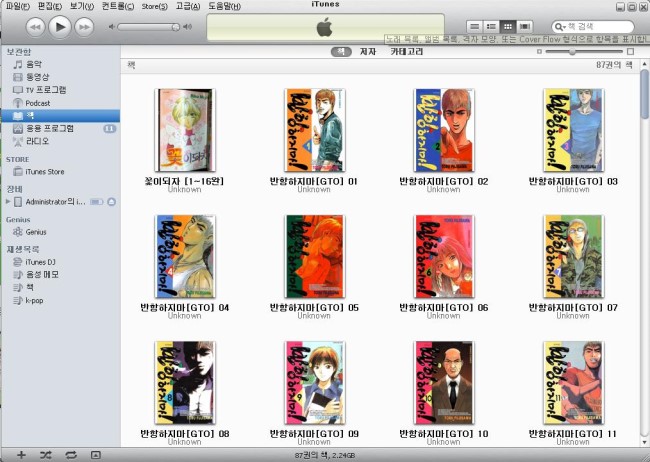Open the search magnifier options dropdown
Image resolution: width=650 pixels, height=462 pixels.
click(x=560, y=27)
